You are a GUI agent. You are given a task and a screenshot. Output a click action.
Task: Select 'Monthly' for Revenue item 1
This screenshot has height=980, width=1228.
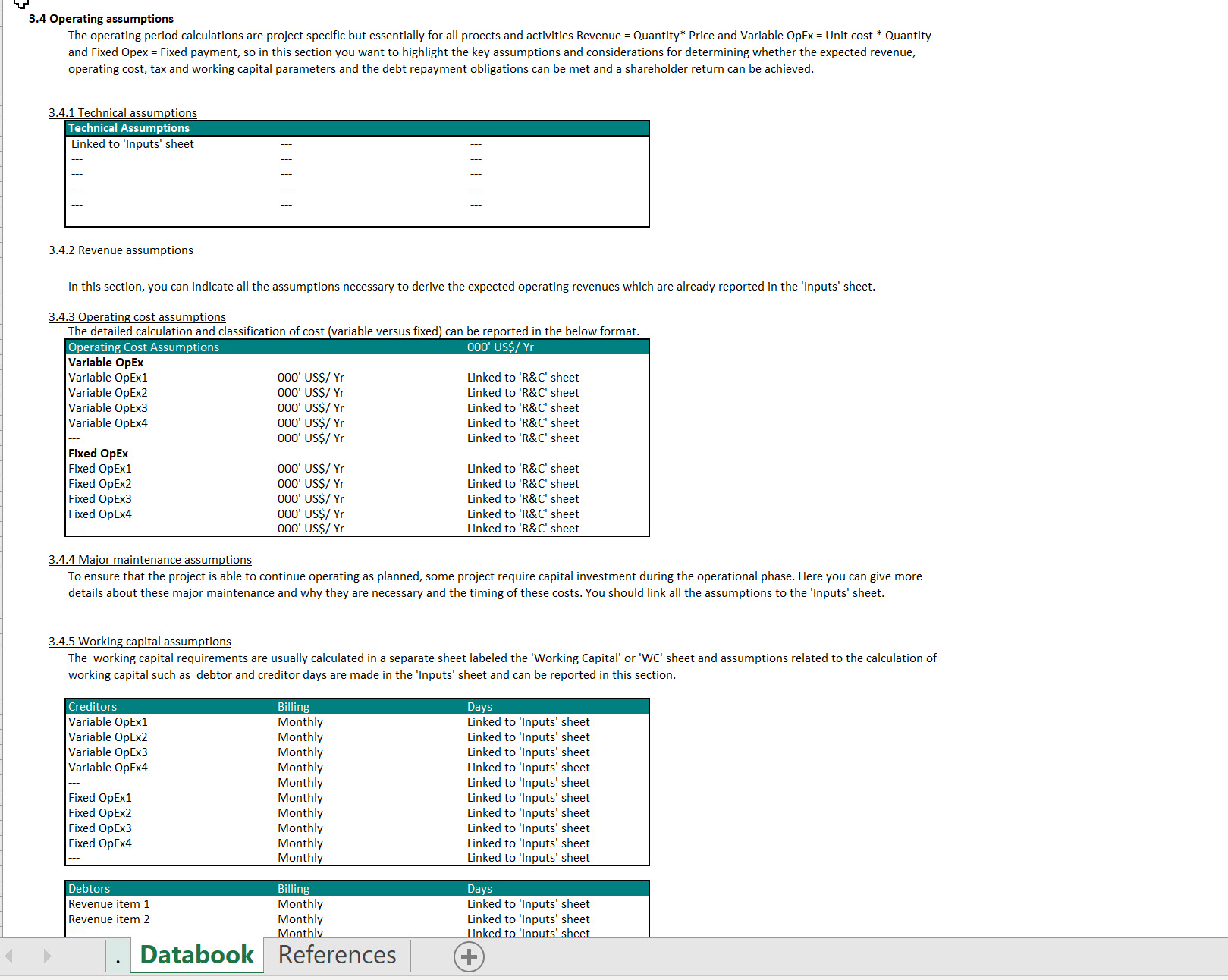(300, 904)
